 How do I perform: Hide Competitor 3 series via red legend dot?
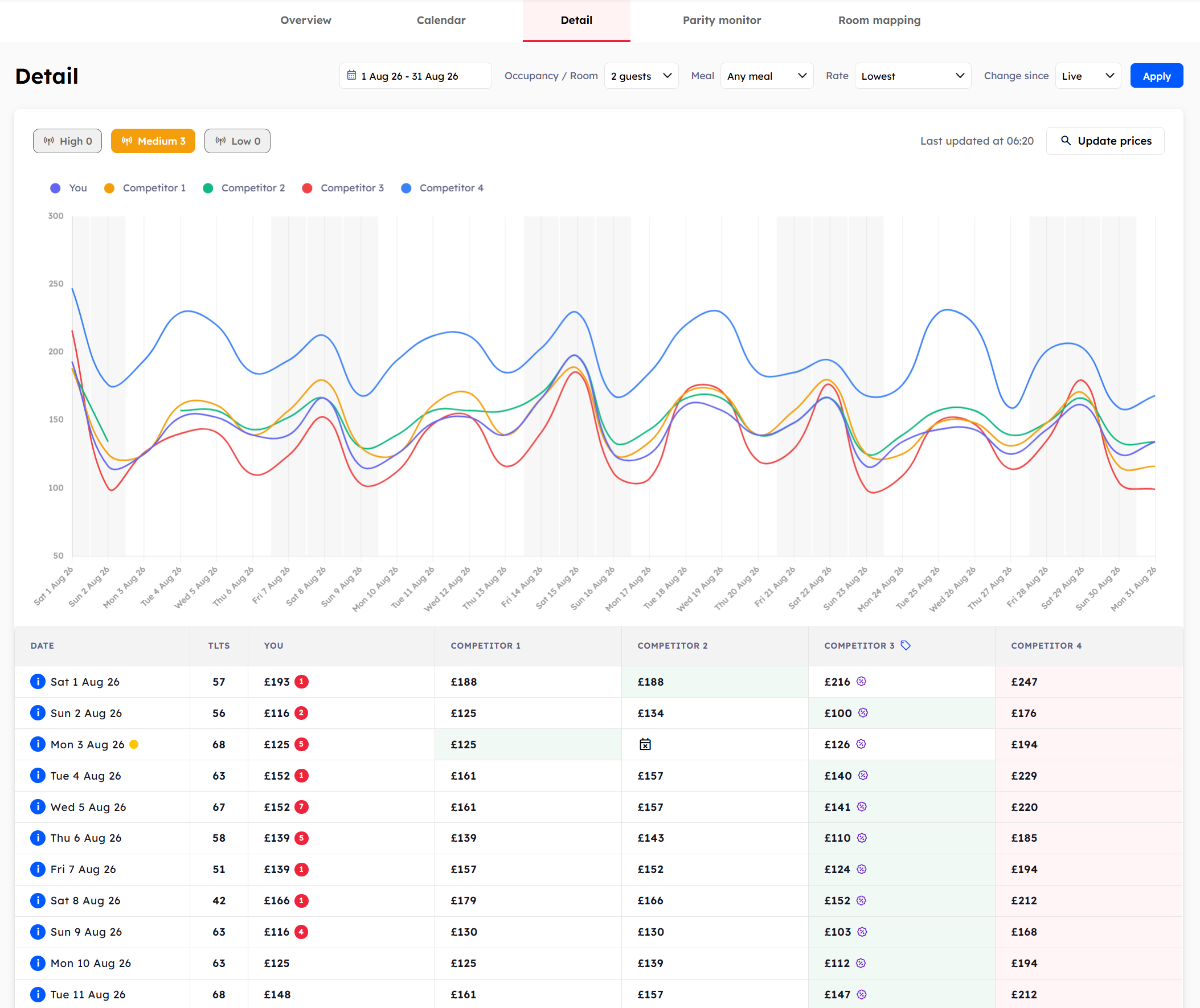pos(307,188)
